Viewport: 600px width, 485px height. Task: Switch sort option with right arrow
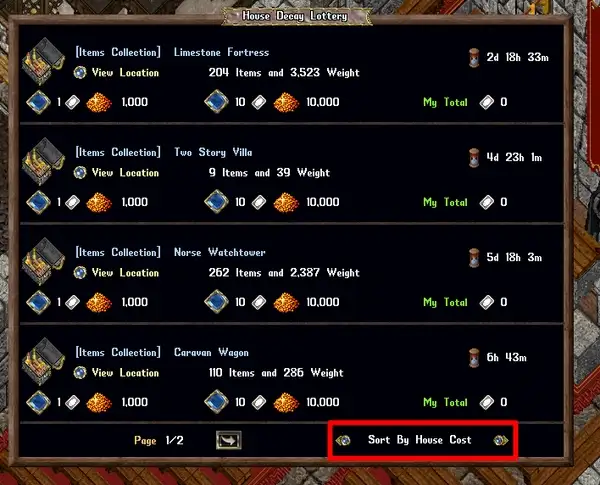501,440
